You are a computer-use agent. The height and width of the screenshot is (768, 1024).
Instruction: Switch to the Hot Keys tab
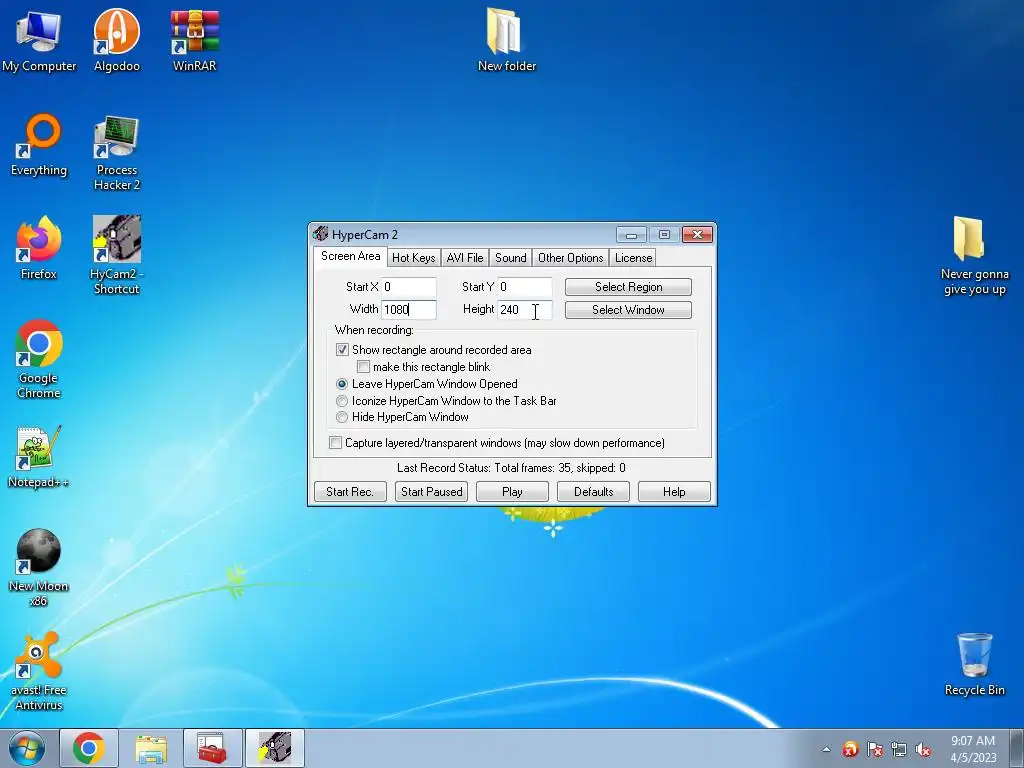[x=413, y=258]
